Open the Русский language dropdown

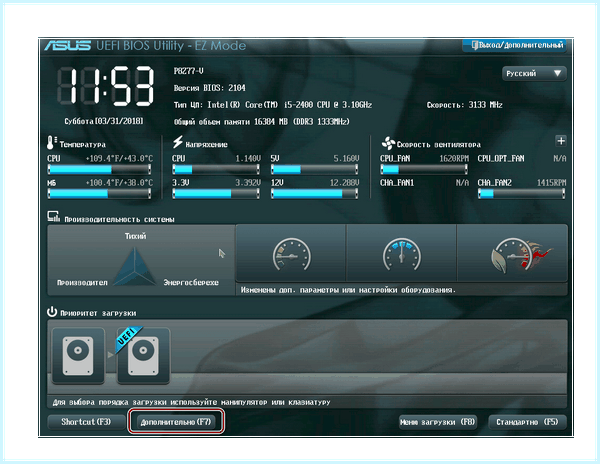[x=534, y=73]
